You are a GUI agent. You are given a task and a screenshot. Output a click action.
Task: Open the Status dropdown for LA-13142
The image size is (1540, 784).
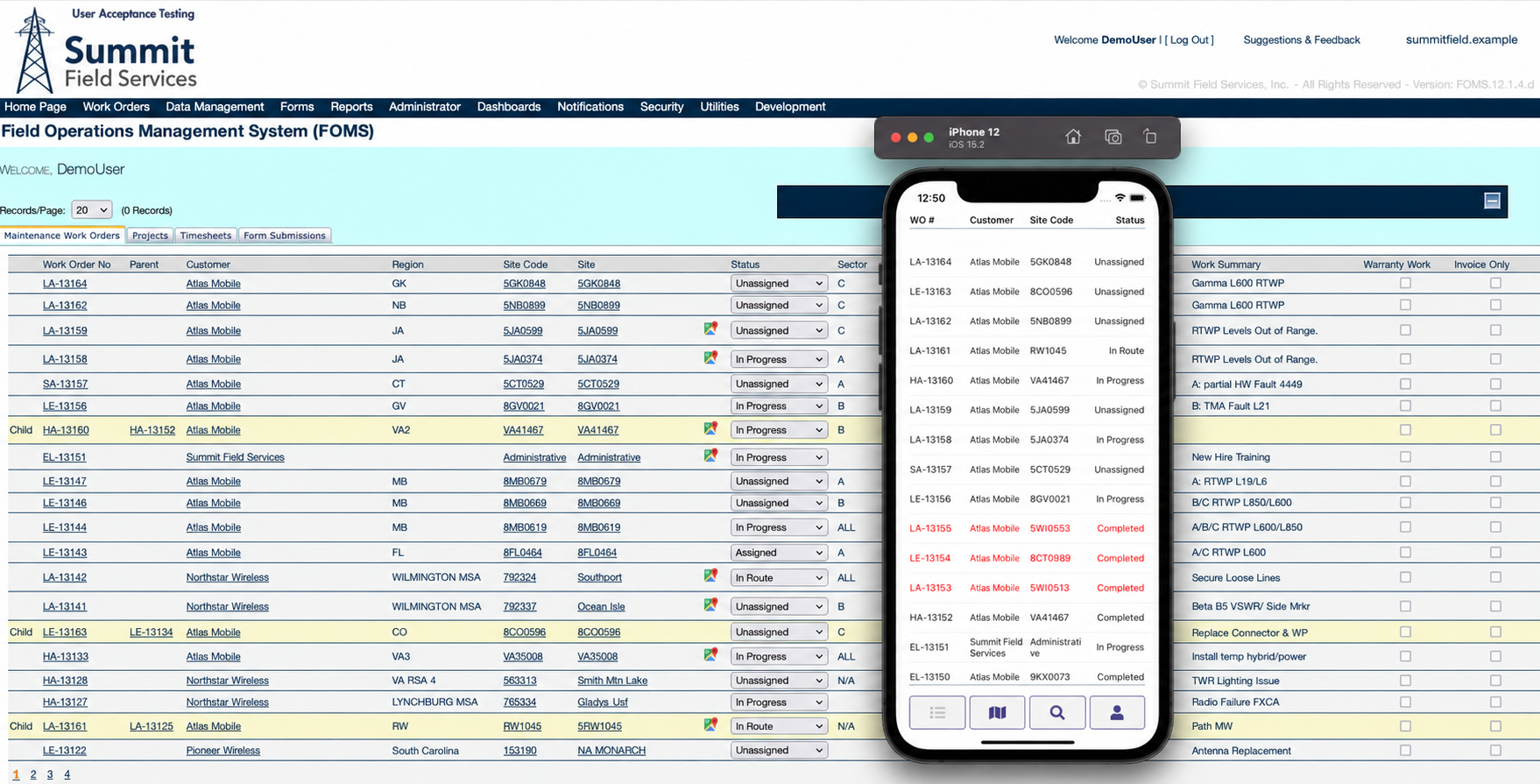[779, 578]
